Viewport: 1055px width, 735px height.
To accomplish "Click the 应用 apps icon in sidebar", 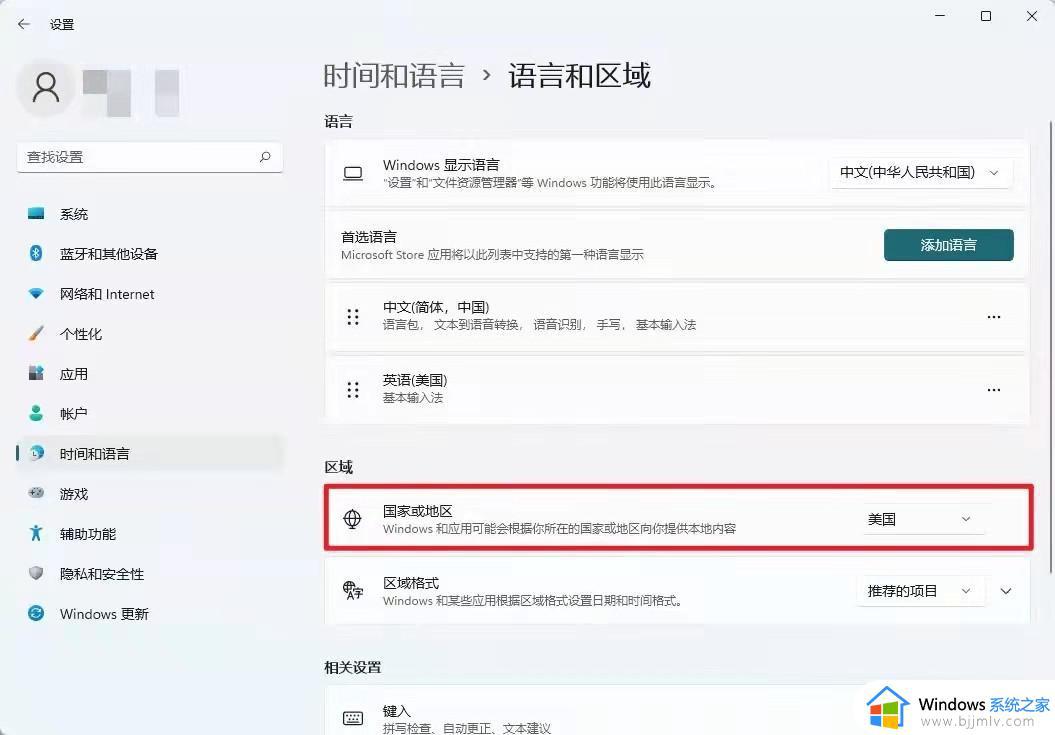I will (x=36, y=373).
